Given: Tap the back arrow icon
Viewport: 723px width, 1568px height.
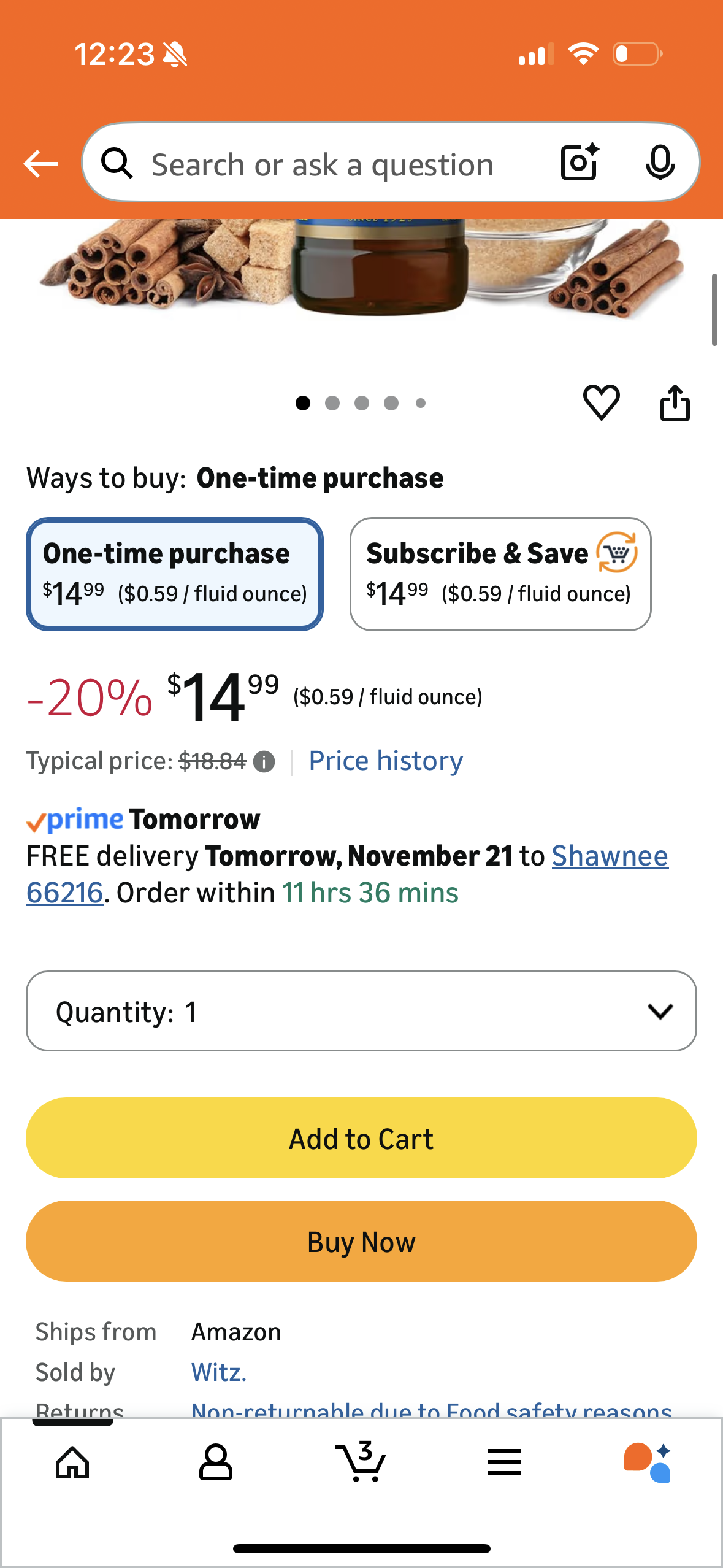Looking at the screenshot, I should [40, 164].
